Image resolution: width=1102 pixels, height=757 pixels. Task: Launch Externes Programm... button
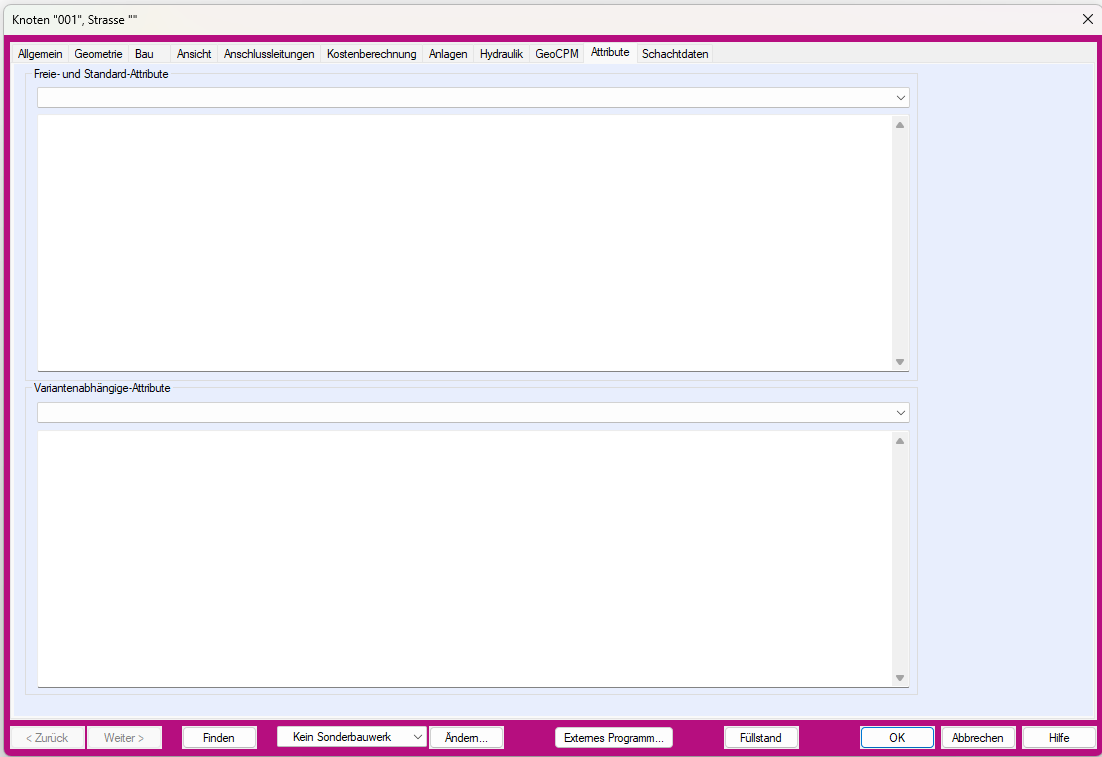click(x=613, y=738)
